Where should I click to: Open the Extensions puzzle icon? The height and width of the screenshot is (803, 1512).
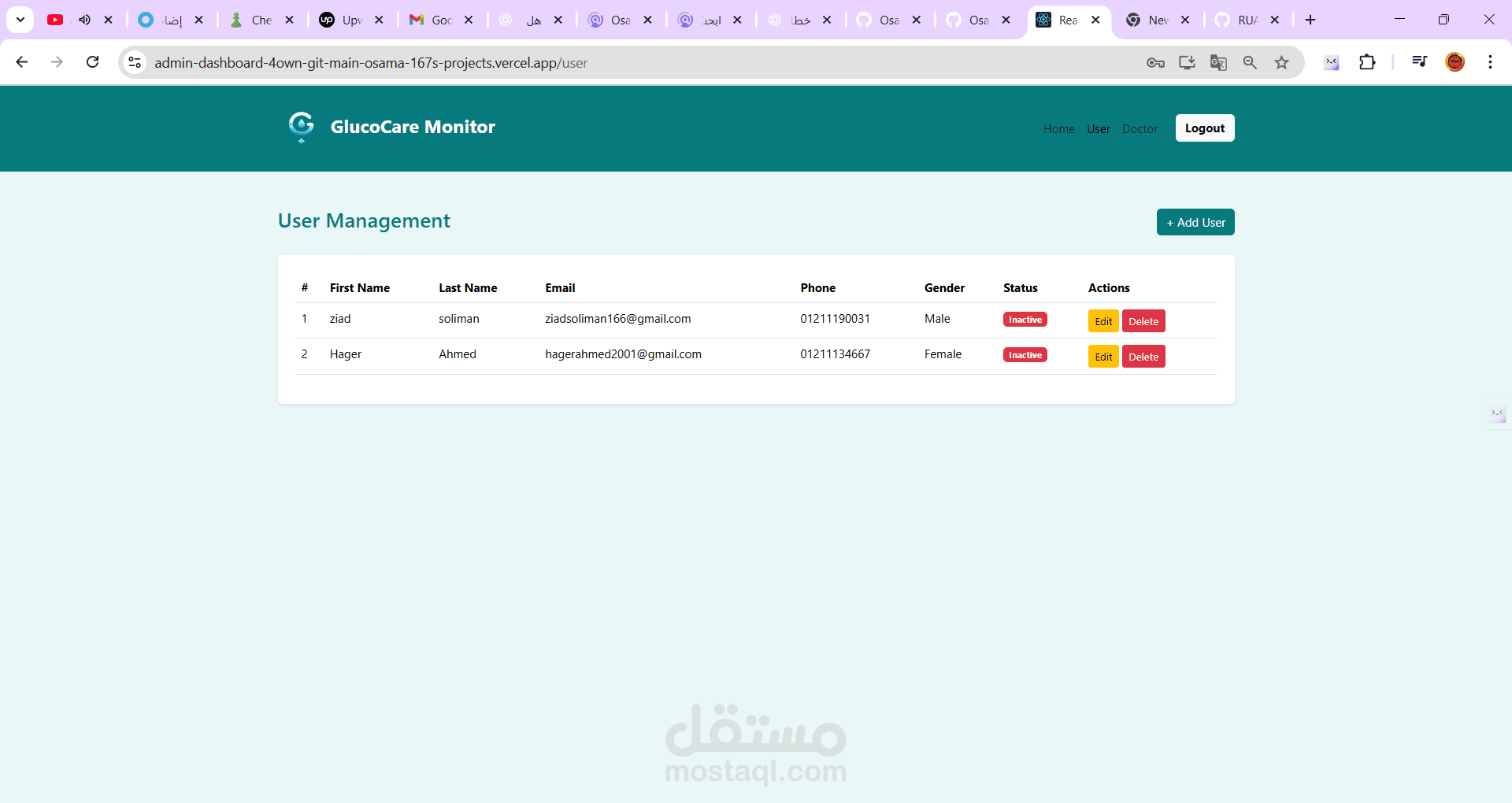[1368, 62]
